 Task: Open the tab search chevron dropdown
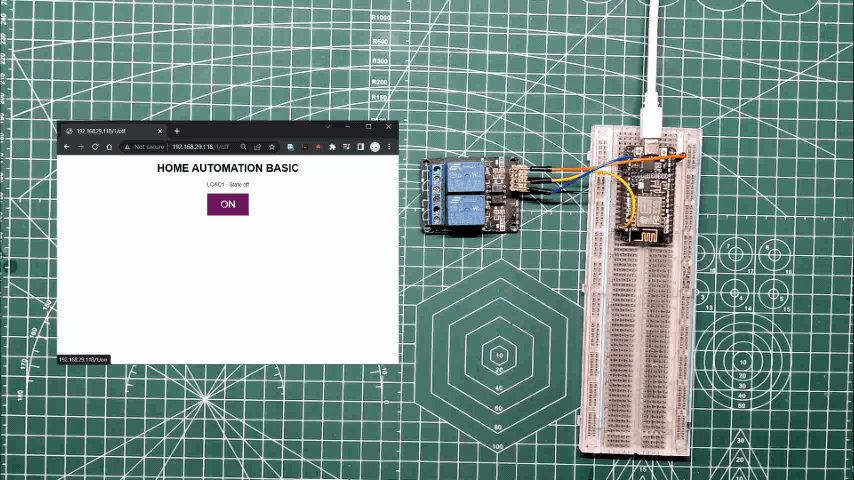coord(328,126)
